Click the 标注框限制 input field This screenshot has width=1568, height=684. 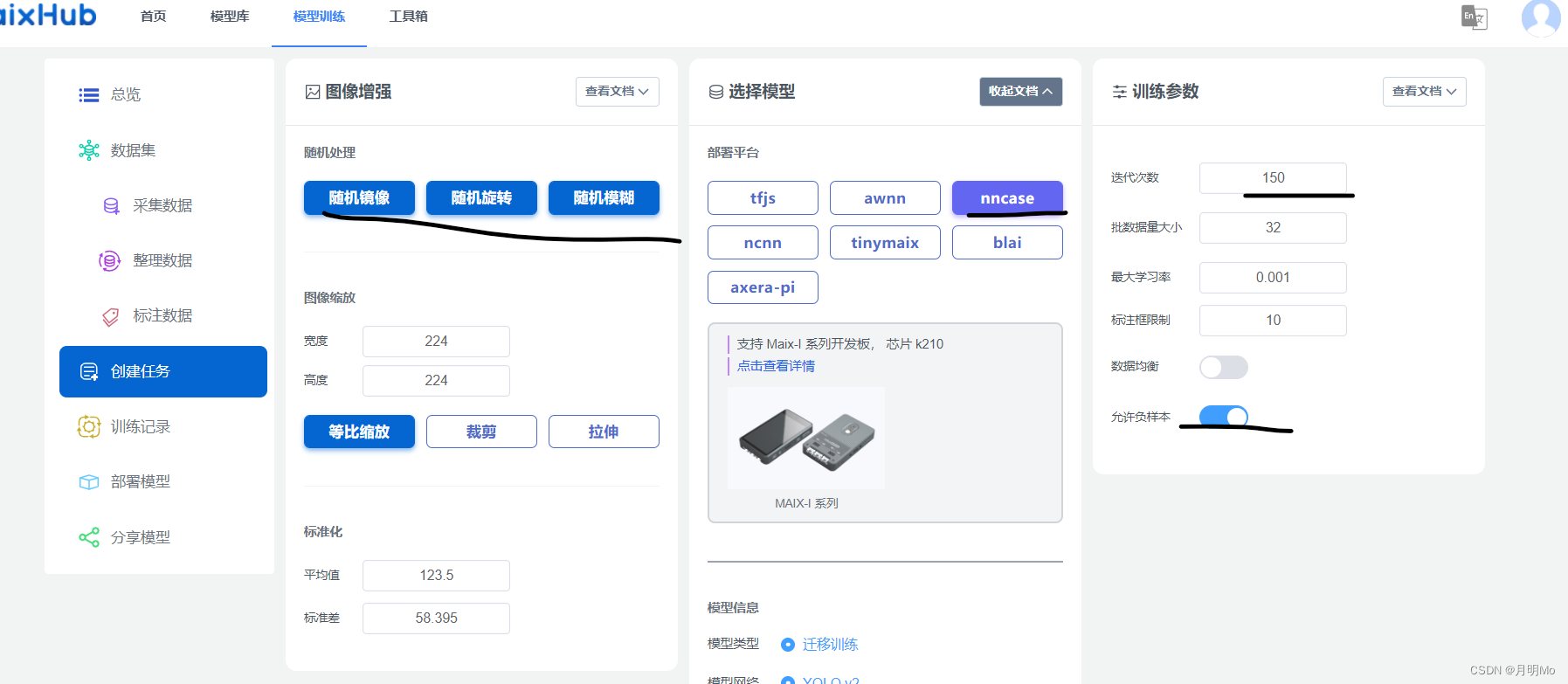[x=1273, y=321]
